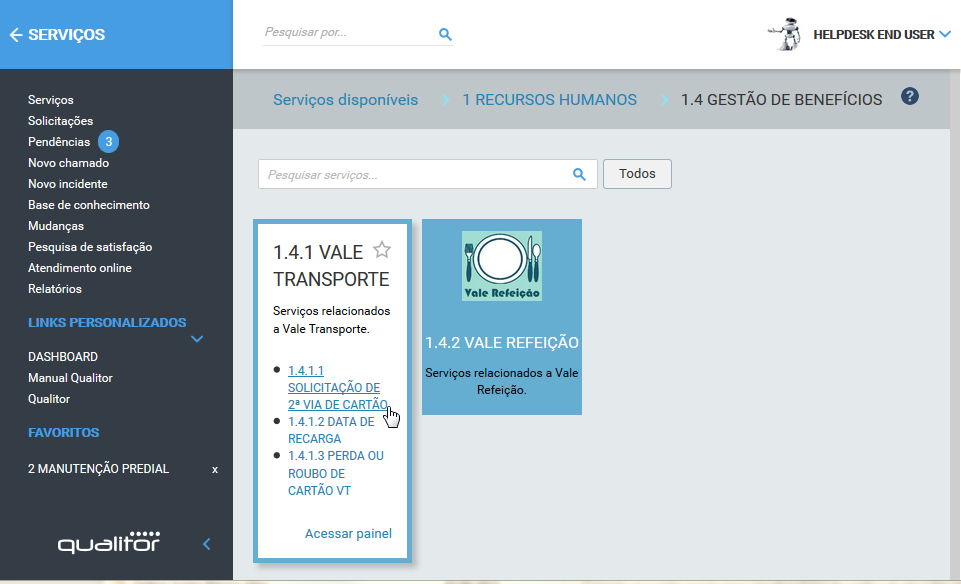961x584 pixels.
Task: Click the Pendências badge showing 3
Action: click(108, 142)
